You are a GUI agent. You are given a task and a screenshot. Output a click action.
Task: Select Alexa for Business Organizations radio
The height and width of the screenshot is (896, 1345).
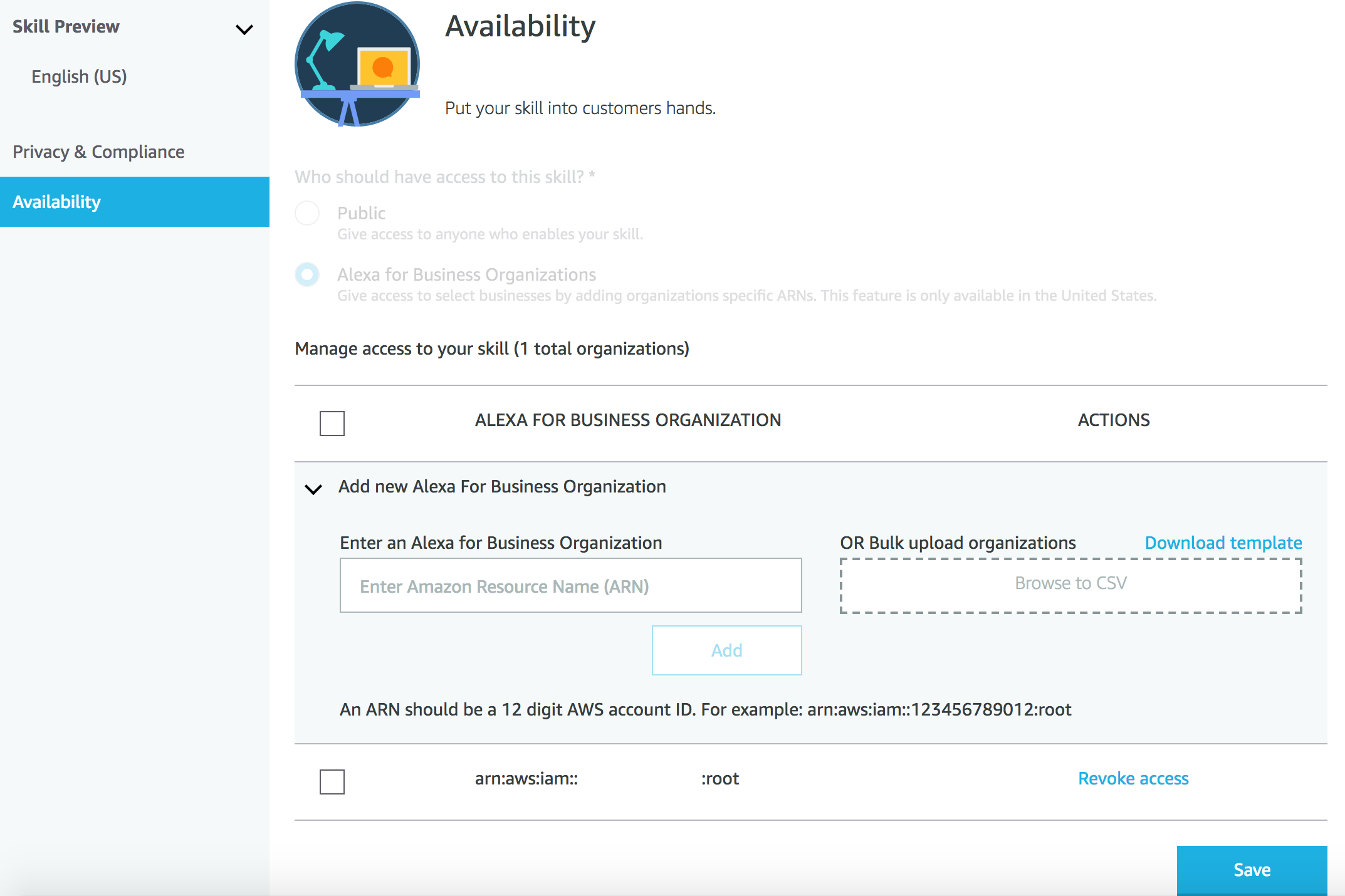[x=307, y=274]
